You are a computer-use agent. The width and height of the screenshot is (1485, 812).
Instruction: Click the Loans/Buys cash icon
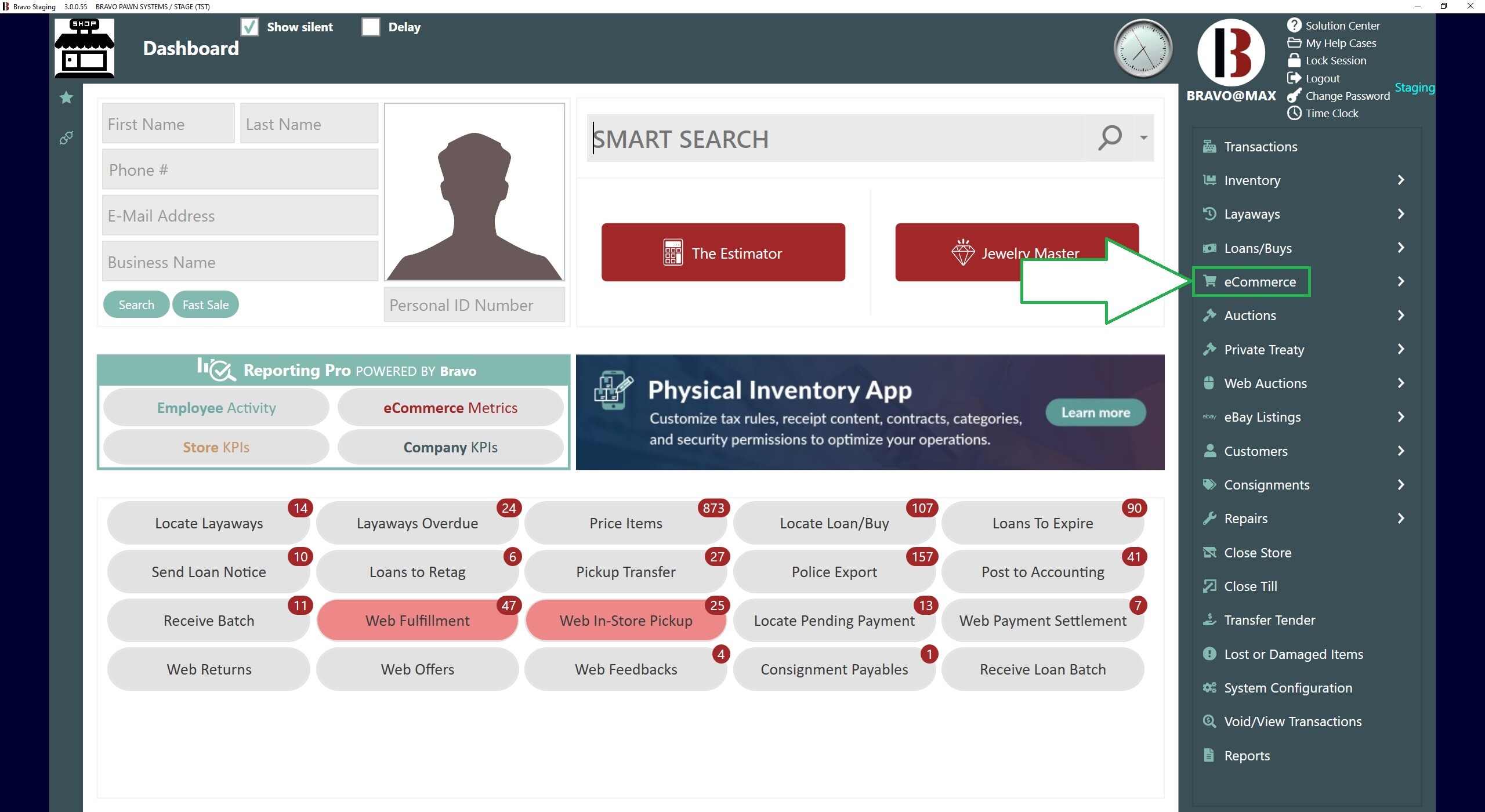[1209, 248]
